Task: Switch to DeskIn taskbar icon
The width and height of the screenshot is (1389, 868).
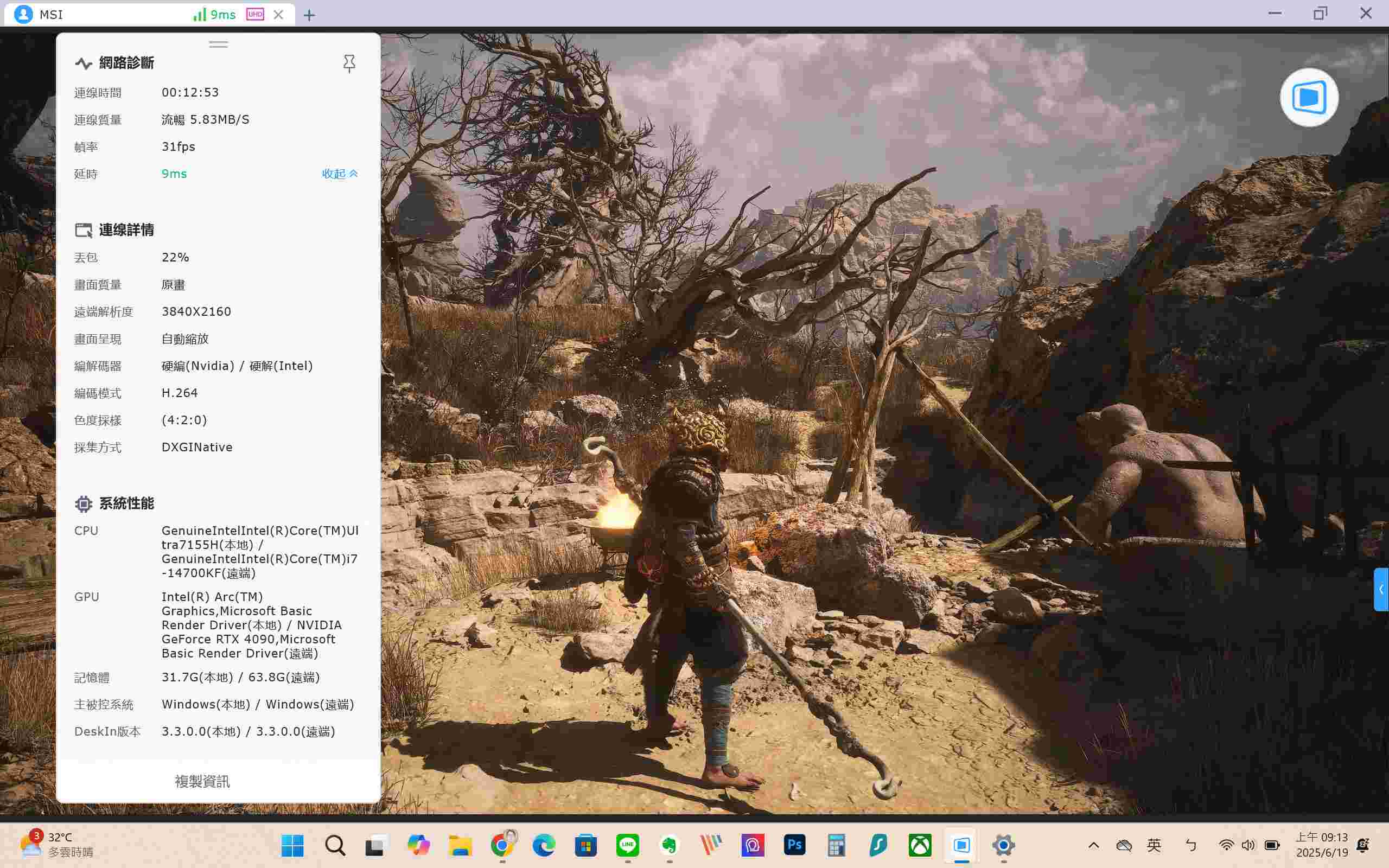Action: [962, 845]
